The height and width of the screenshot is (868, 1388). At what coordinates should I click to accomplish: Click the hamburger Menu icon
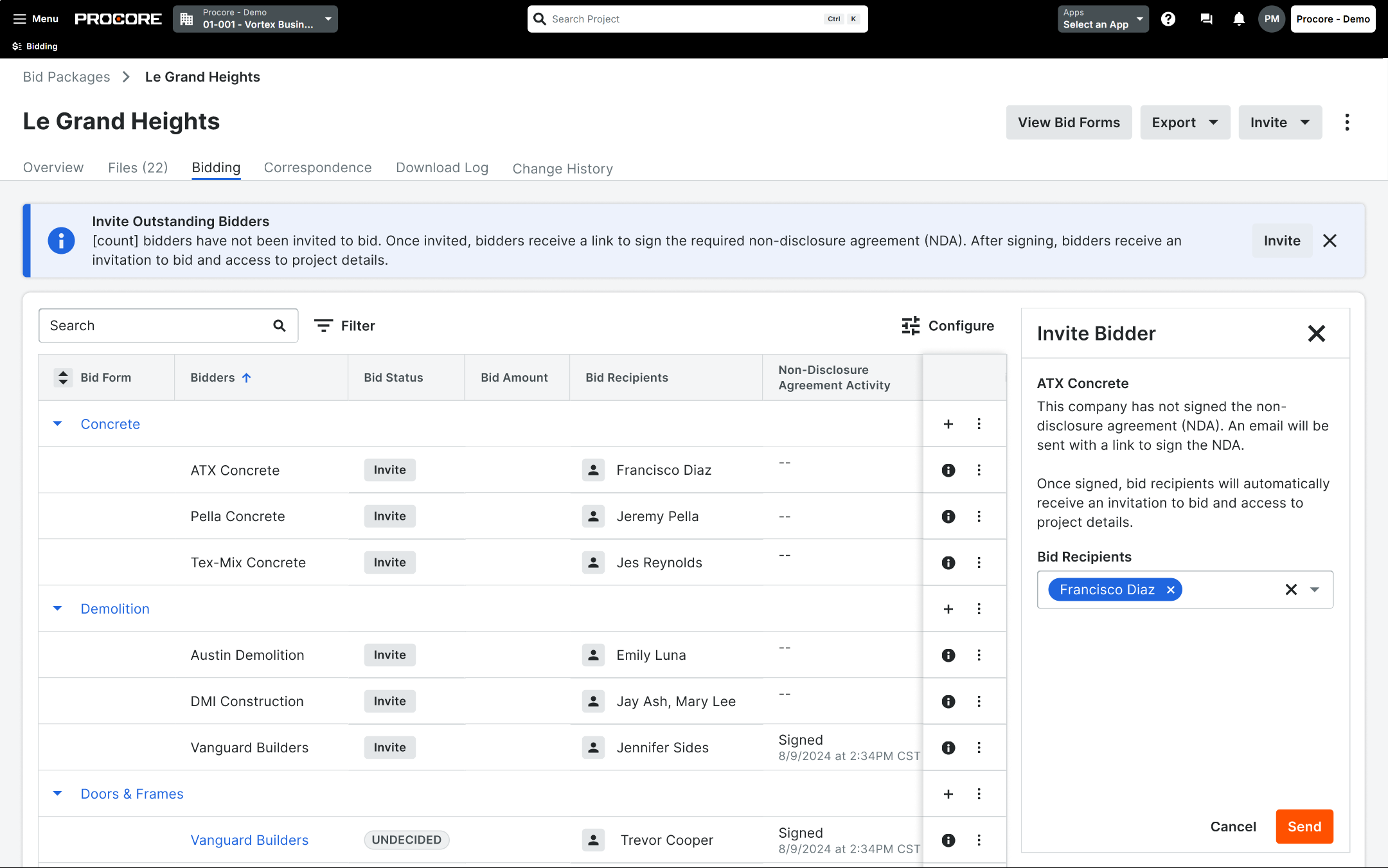click(19, 19)
